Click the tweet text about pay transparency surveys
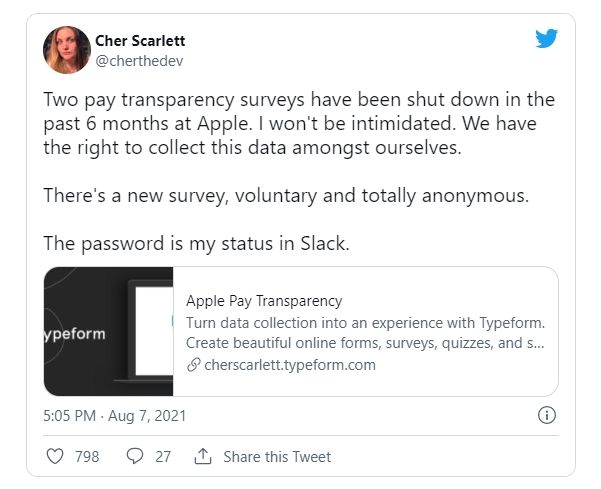This screenshot has width=601, height=489. point(299,125)
